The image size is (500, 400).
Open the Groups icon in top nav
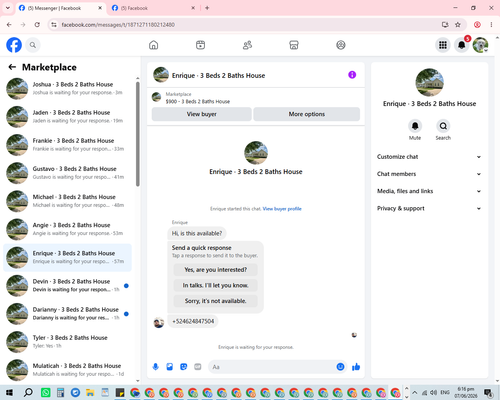pos(341,45)
